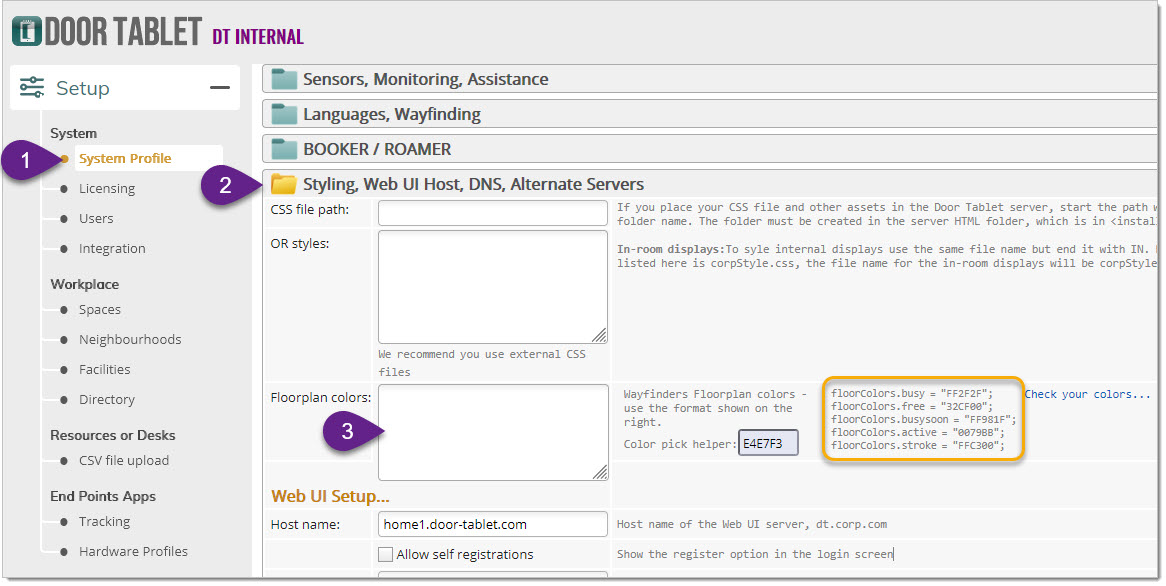Click into the CSS file path field
Screen dimensions: 1166x586
click(x=492, y=213)
